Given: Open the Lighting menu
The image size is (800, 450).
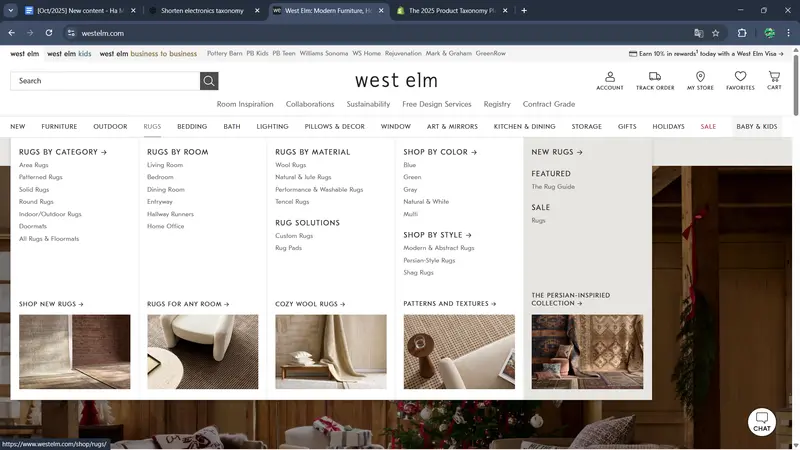Looking at the screenshot, I should coord(272,127).
